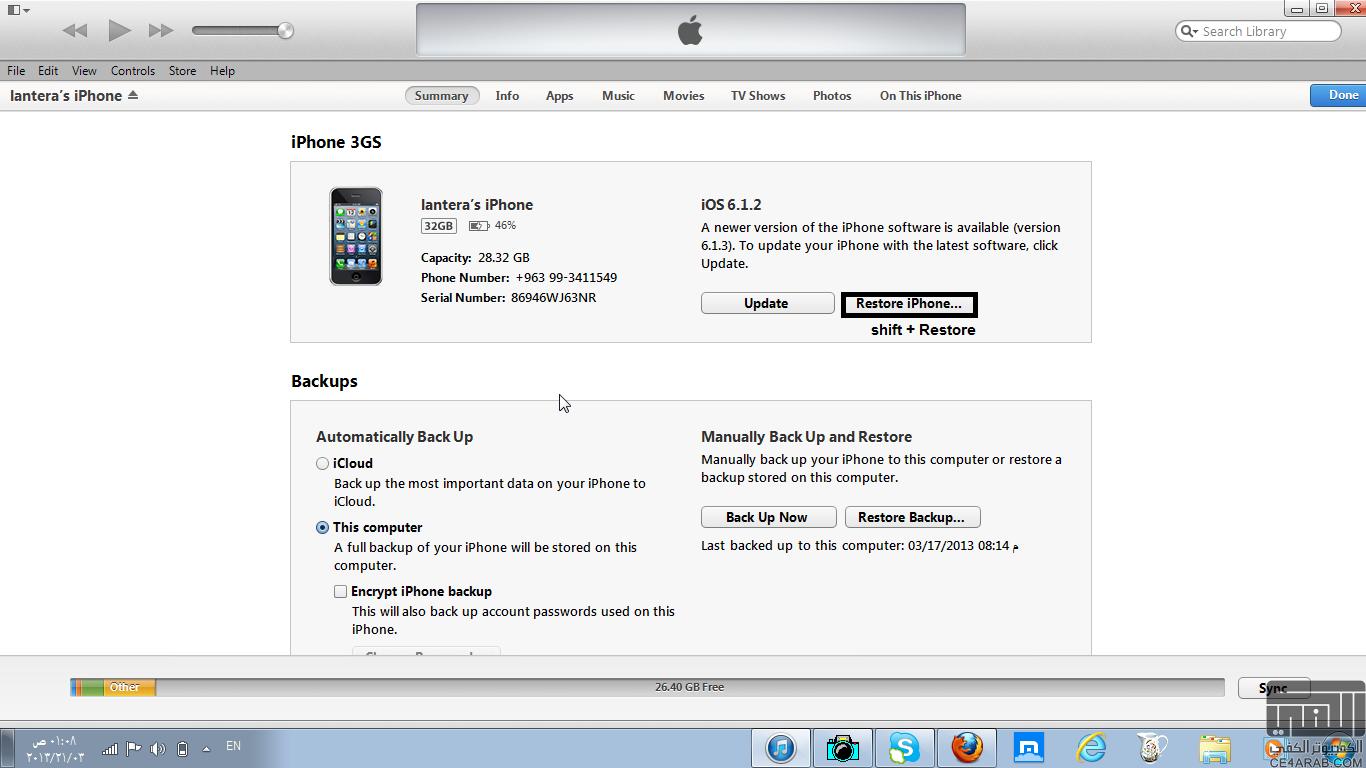Click the Restore Backup... button

pos(912,517)
